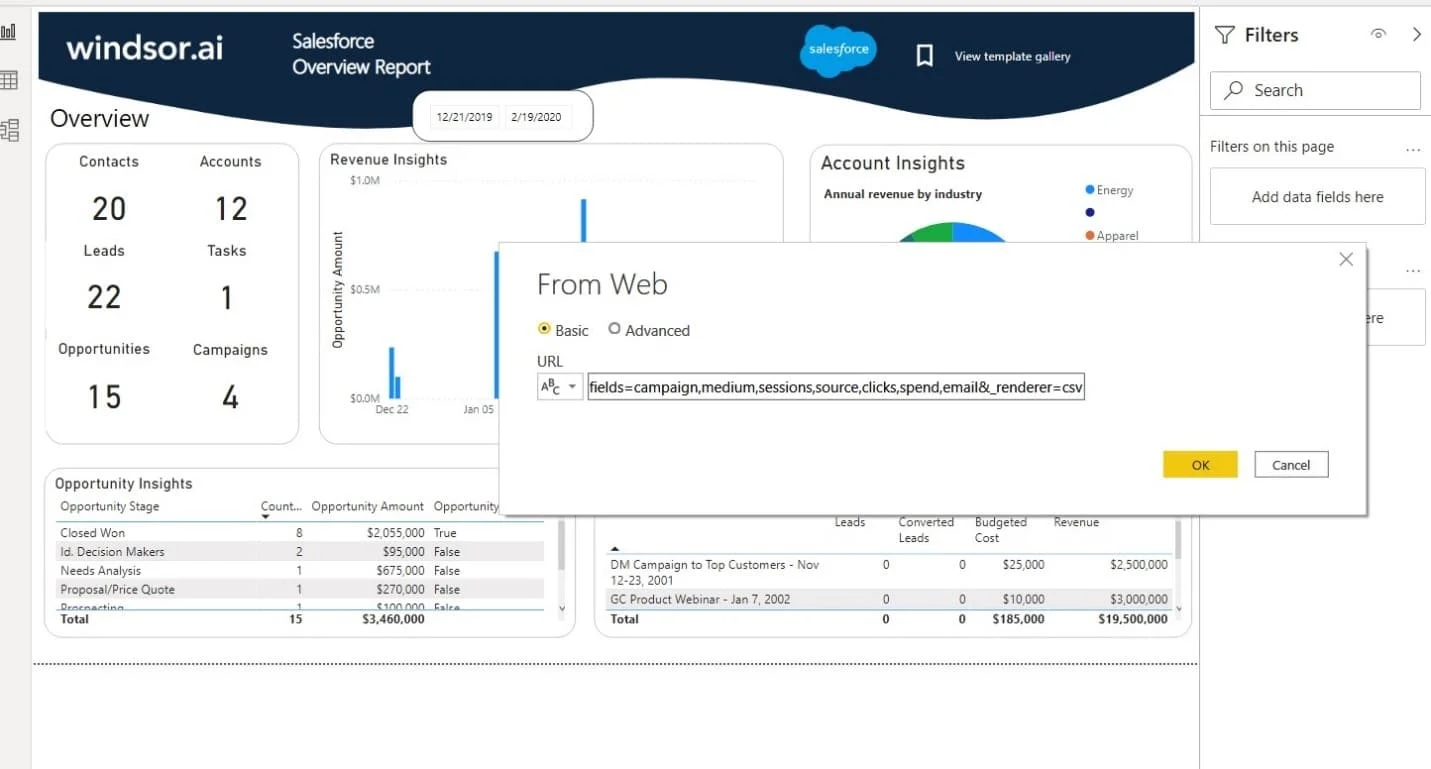This screenshot has width=1431, height=769.
Task: Select the DM Campaign to Top Customers row
Action: (x=888, y=572)
